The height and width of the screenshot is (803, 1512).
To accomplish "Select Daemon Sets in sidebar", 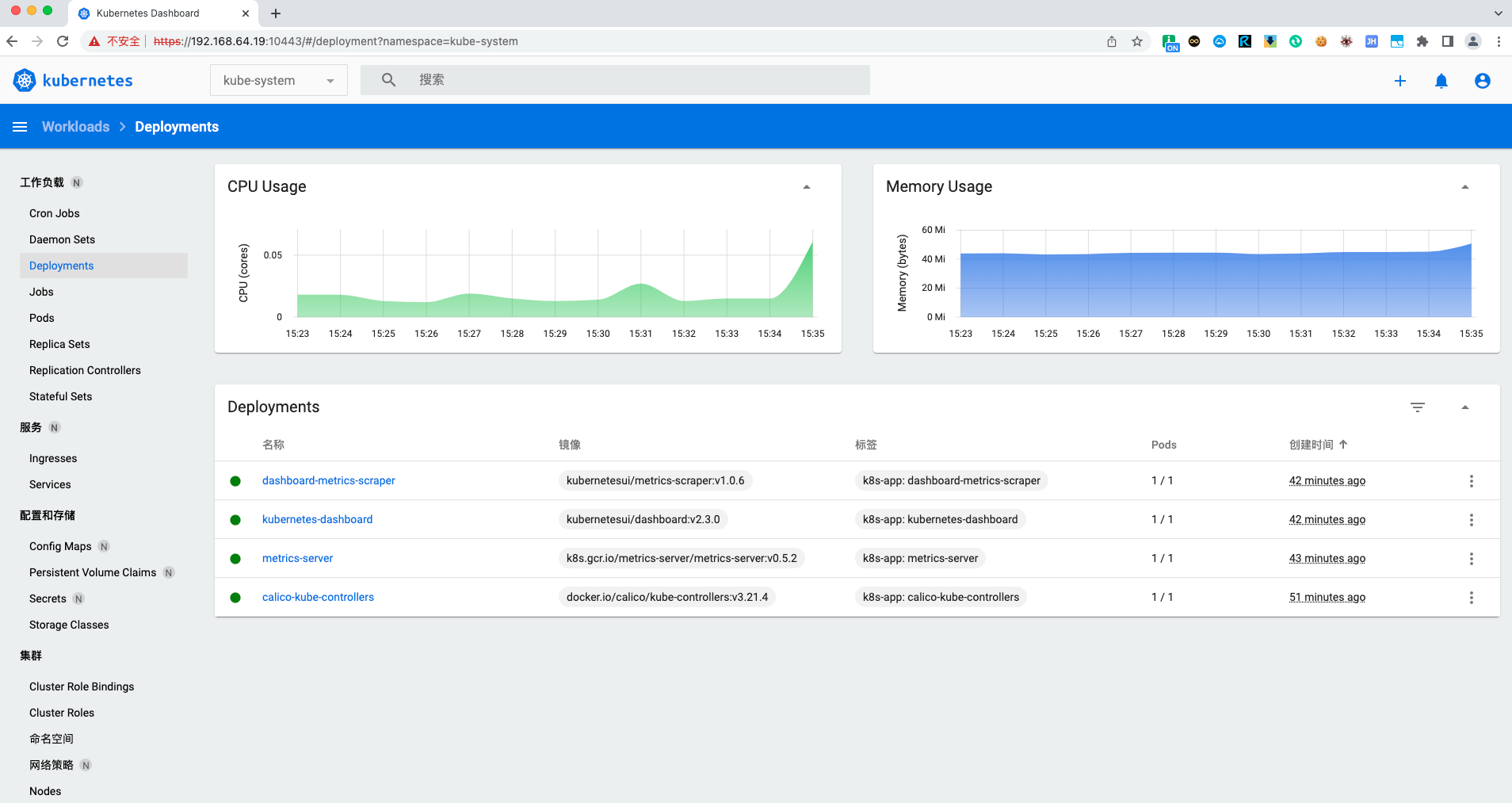I will [x=62, y=239].
